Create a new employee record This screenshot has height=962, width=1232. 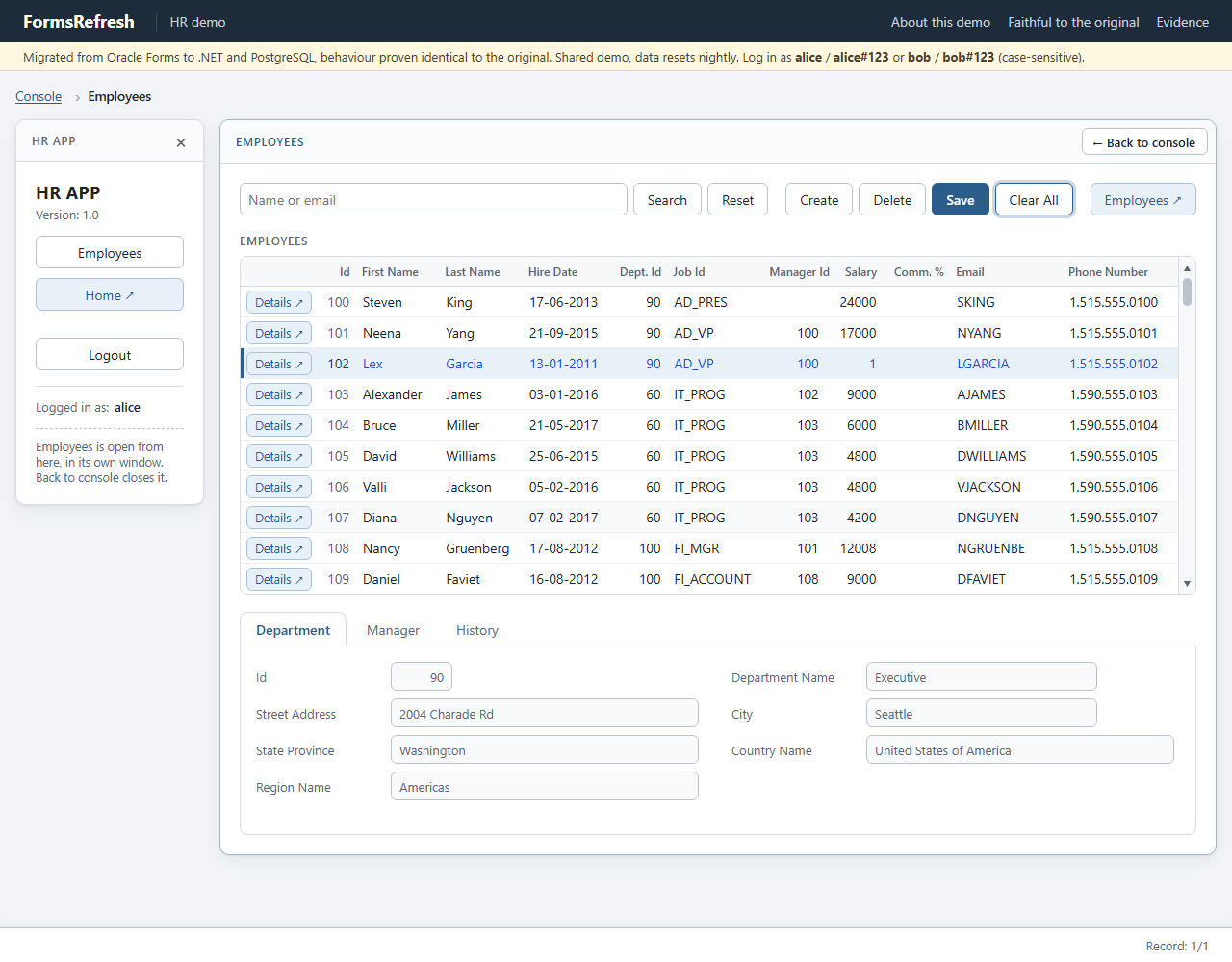819,200
